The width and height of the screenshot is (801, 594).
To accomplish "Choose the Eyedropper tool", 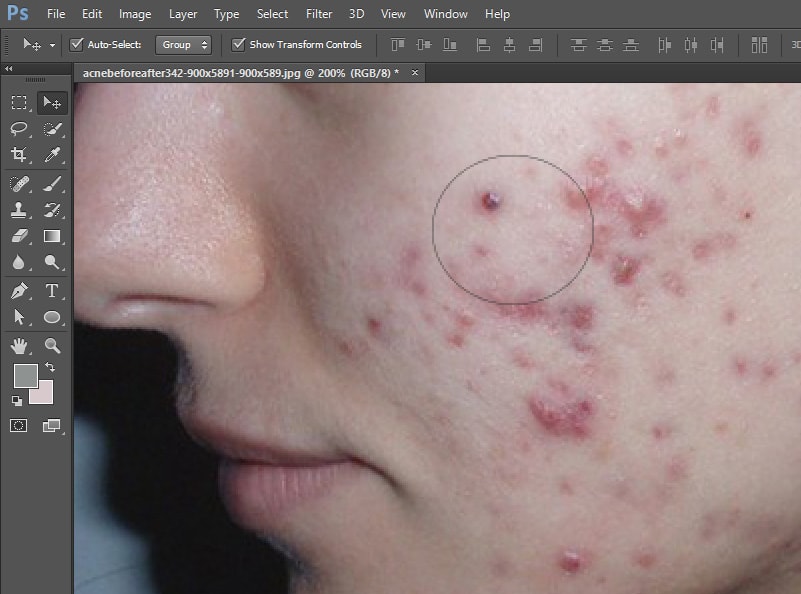I will (x=52, y=155).
